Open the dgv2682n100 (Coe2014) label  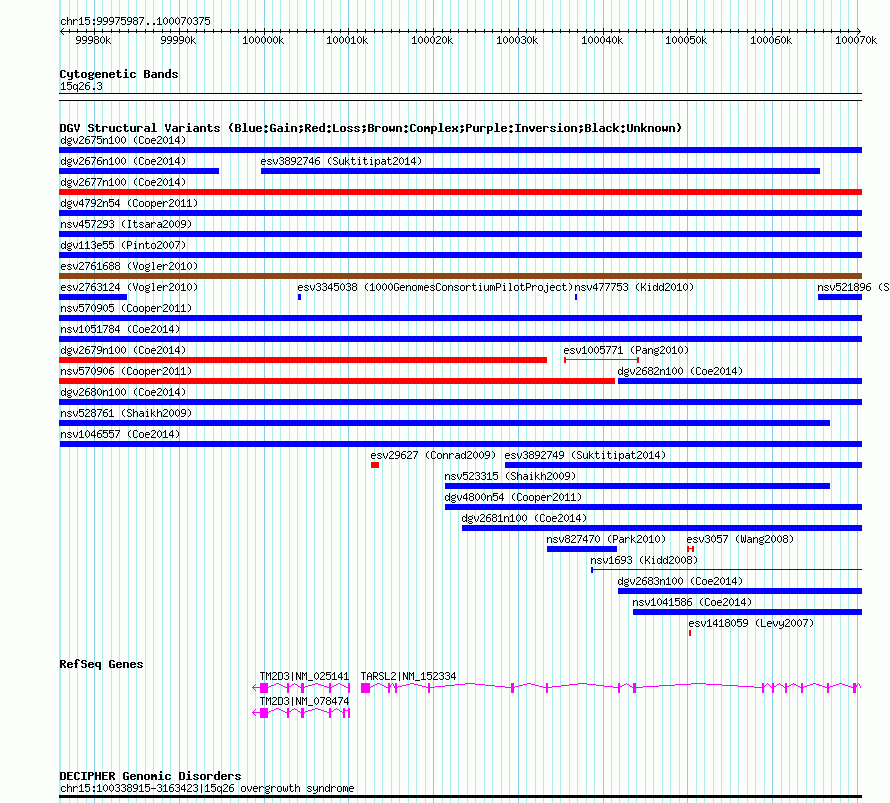pyautogui.click(x=680, y=371)
